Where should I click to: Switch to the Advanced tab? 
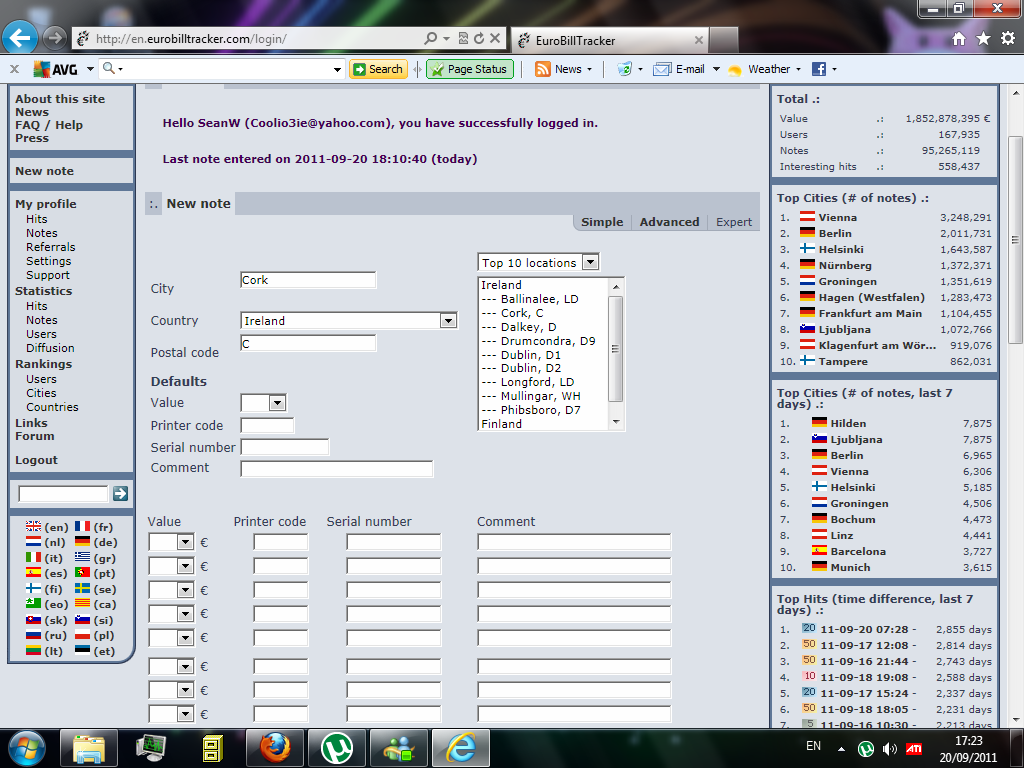point(668,222)
